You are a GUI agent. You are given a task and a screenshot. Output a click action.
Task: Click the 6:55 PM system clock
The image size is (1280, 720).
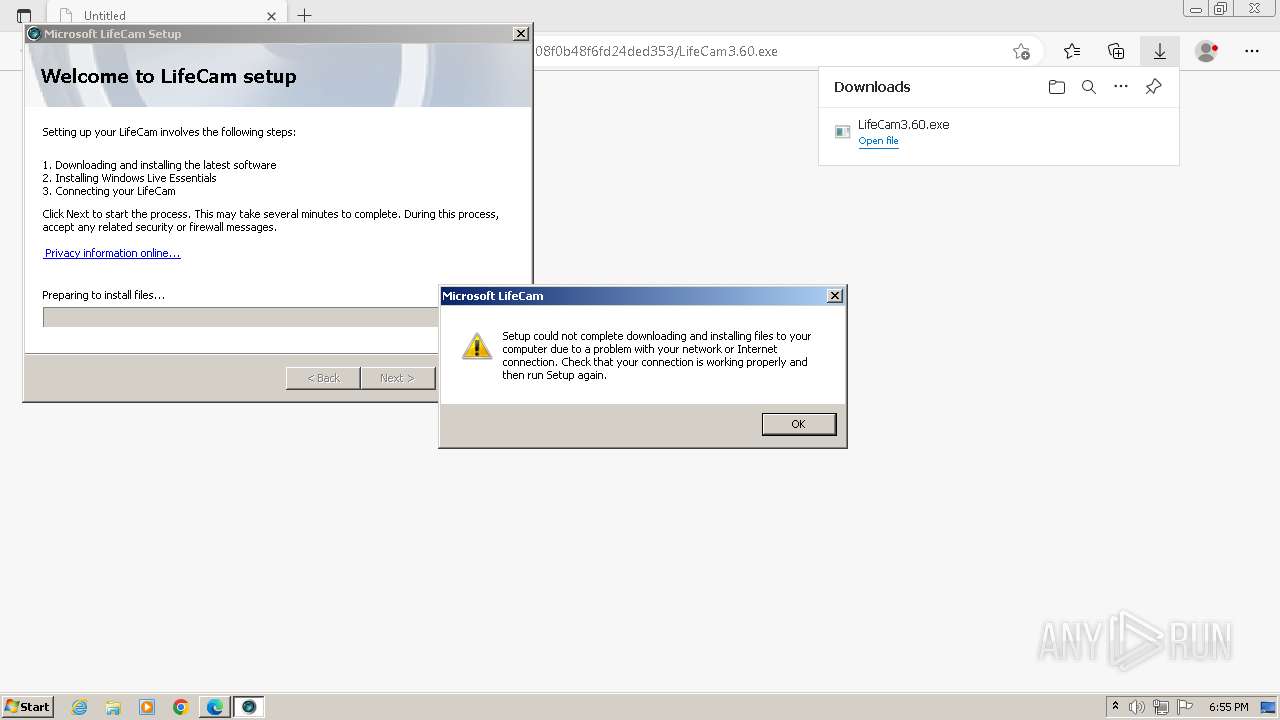[x=1229, y=707]
